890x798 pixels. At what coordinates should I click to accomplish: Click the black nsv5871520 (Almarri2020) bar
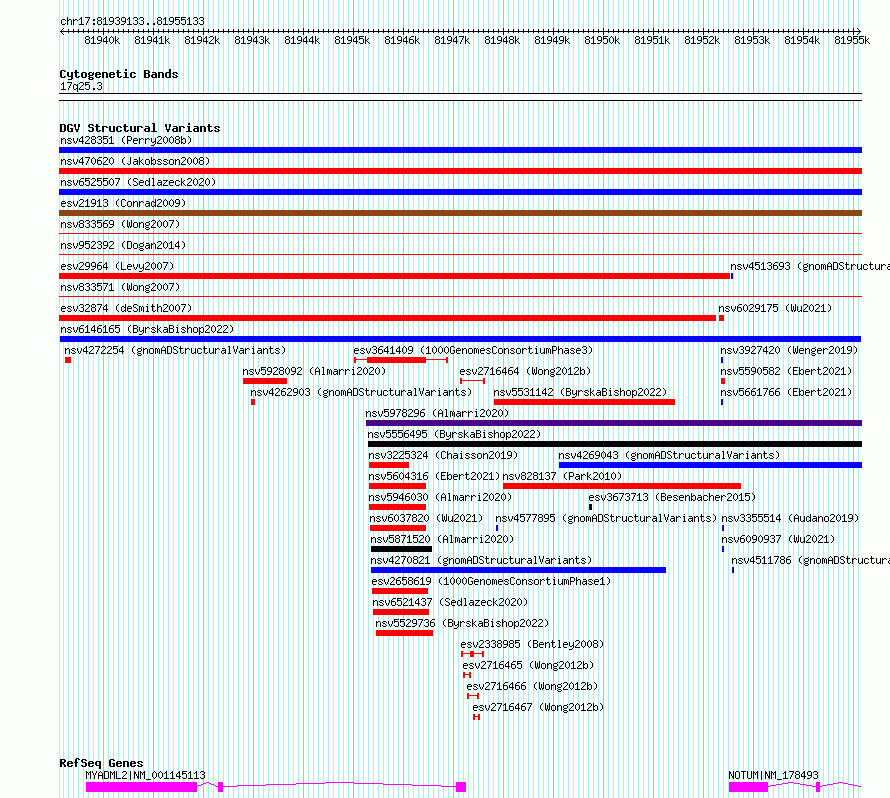click(x=401, y=549)
